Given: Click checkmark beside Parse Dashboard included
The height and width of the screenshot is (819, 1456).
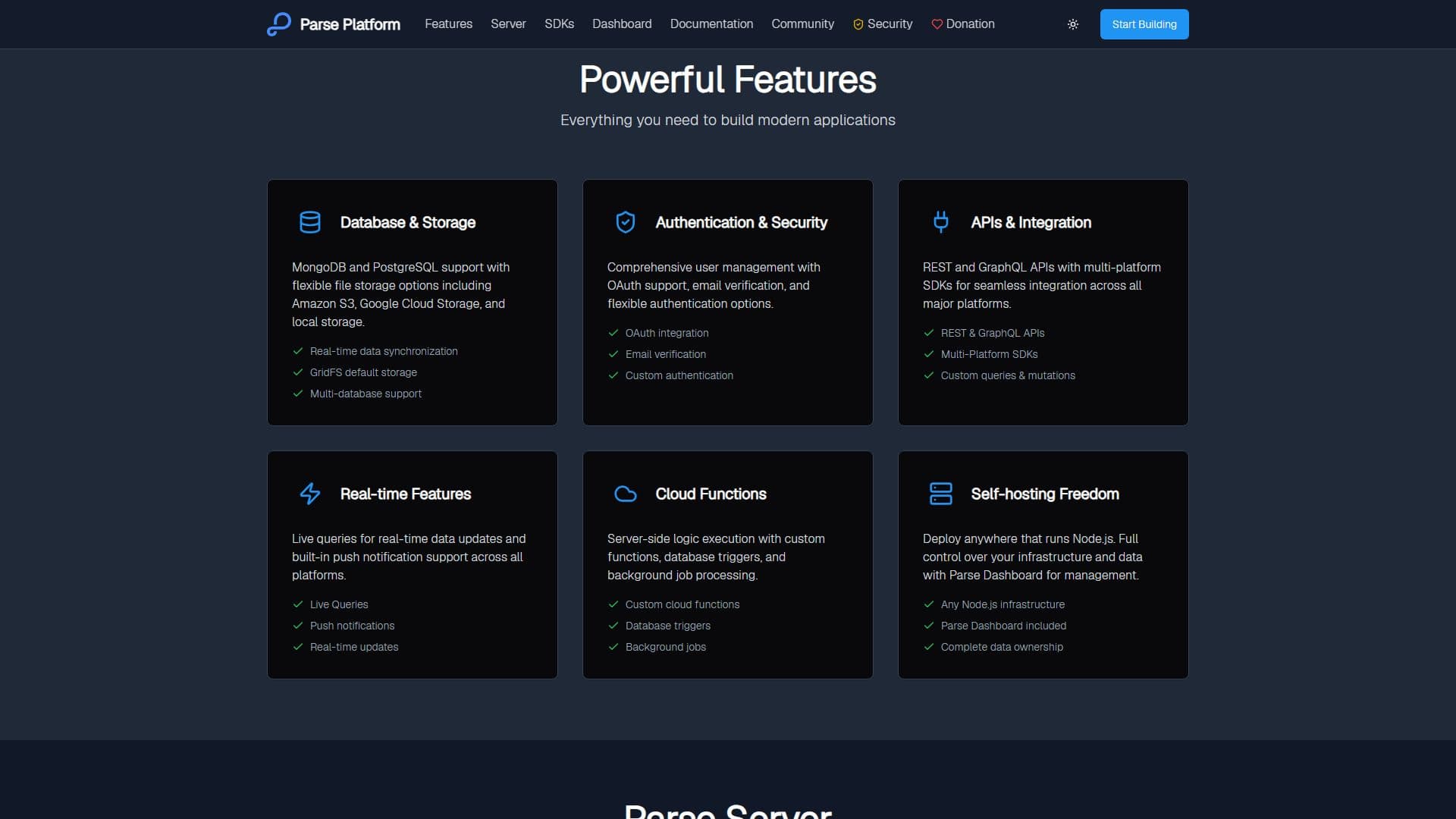Looking at the screenshot, I should tap(929, 626).
